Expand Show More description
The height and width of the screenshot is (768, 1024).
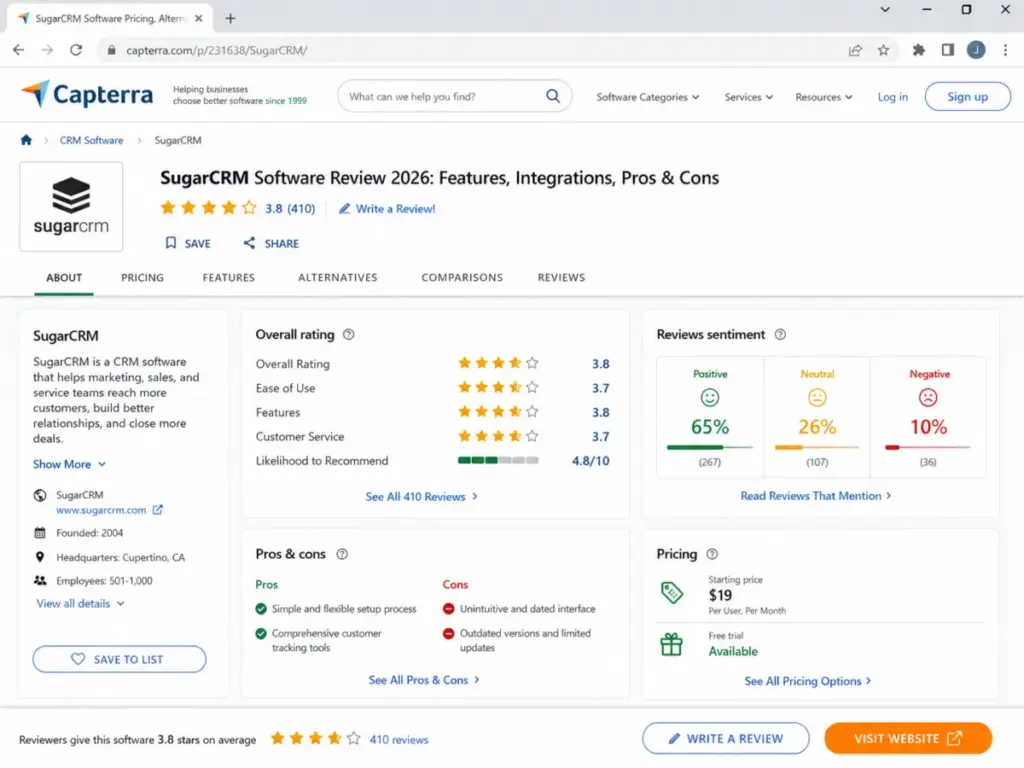coord(69,464)
